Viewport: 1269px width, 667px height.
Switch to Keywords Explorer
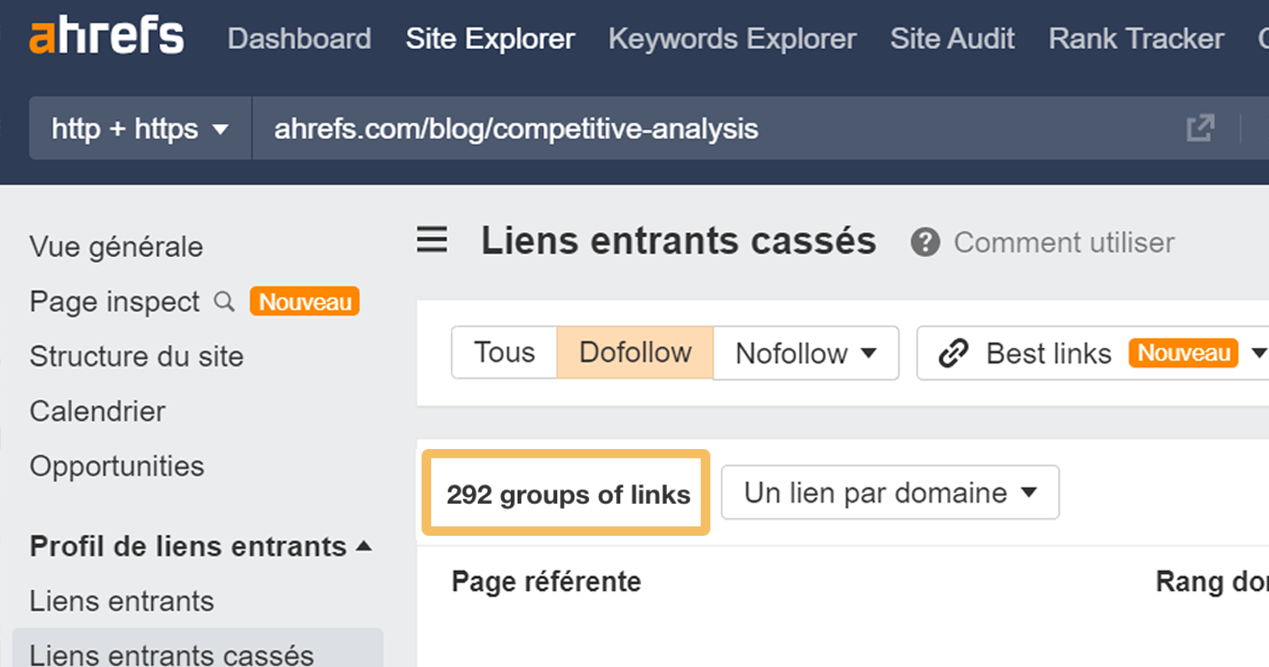[x=732, y=39]
